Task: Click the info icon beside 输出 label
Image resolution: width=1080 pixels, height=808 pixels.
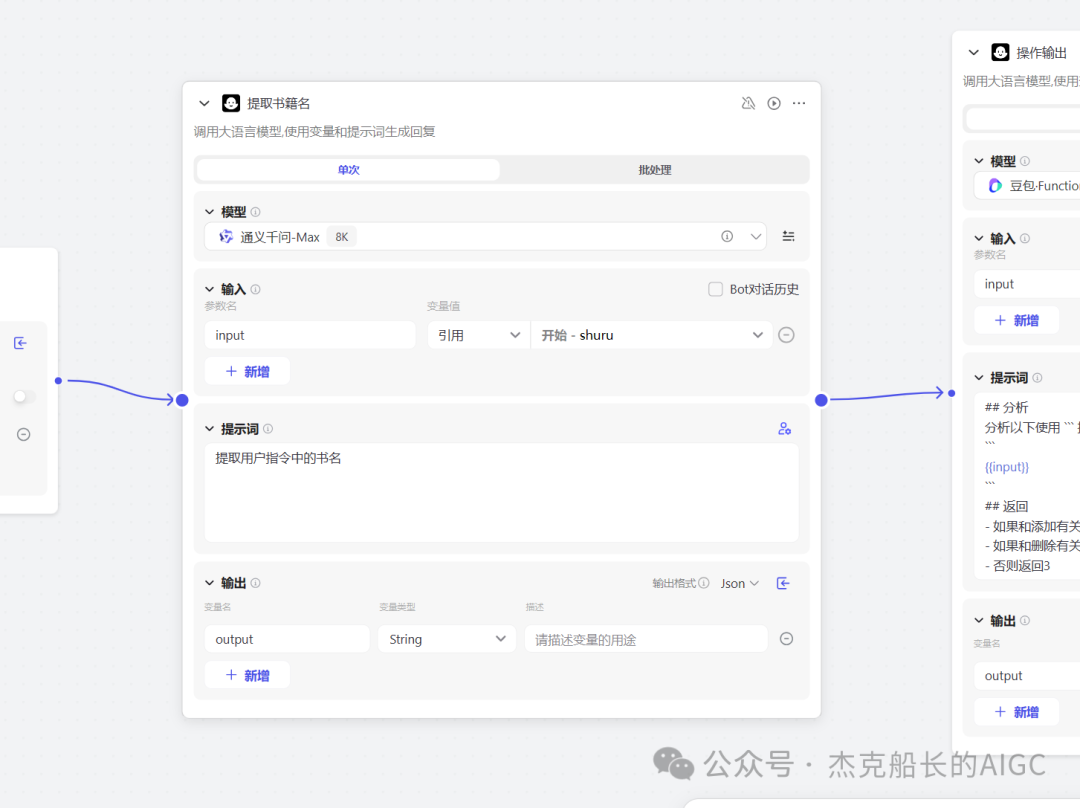Action: pyautogui.click(x=256, y=583)
